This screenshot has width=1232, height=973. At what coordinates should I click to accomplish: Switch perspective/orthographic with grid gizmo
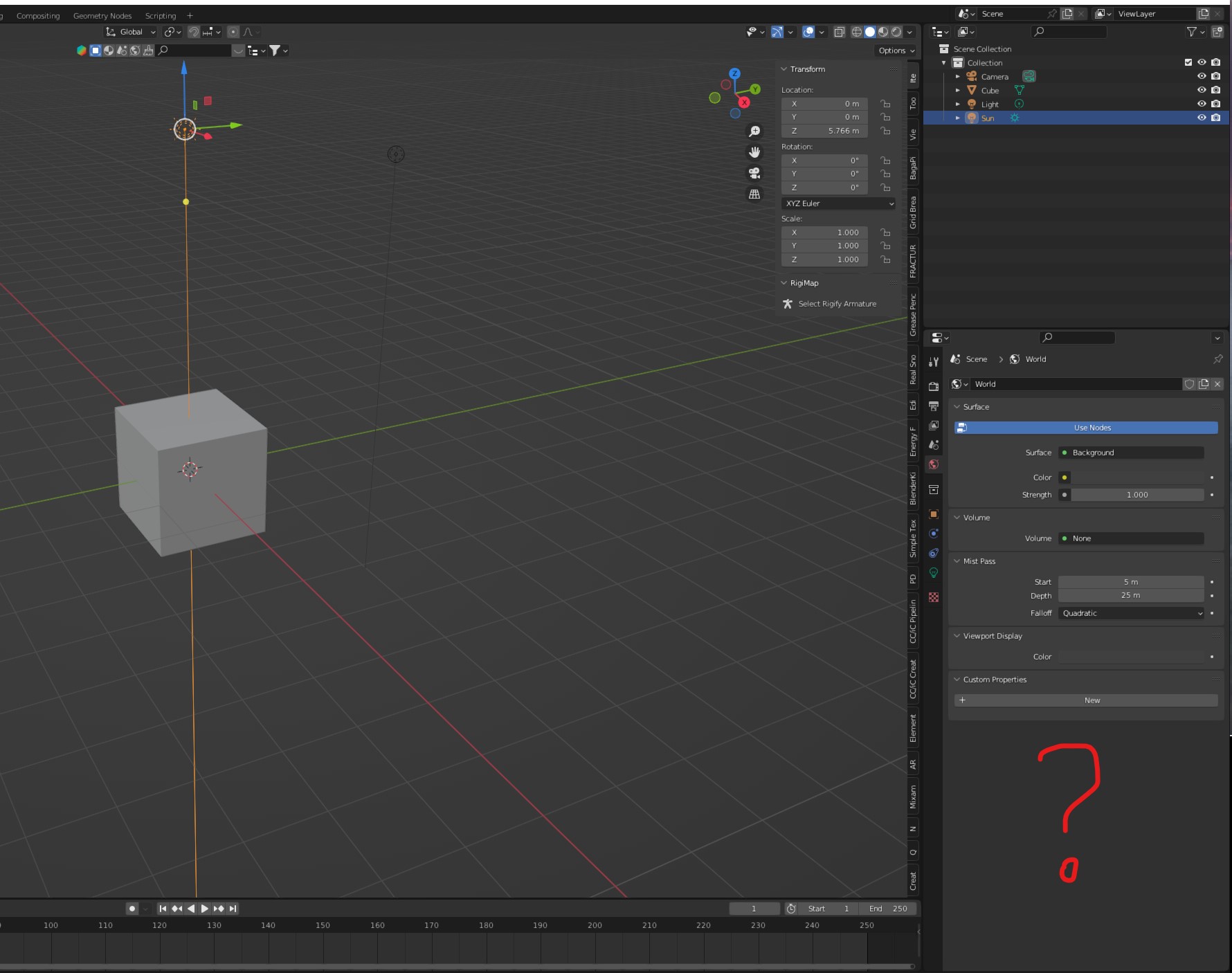click(754, 194)
